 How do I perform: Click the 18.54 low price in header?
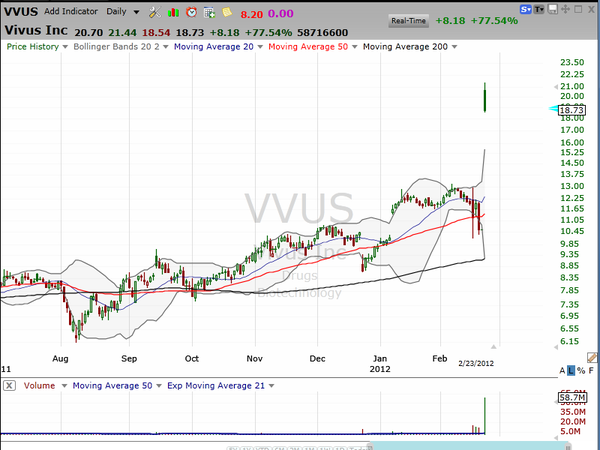(x=156, y=33)
